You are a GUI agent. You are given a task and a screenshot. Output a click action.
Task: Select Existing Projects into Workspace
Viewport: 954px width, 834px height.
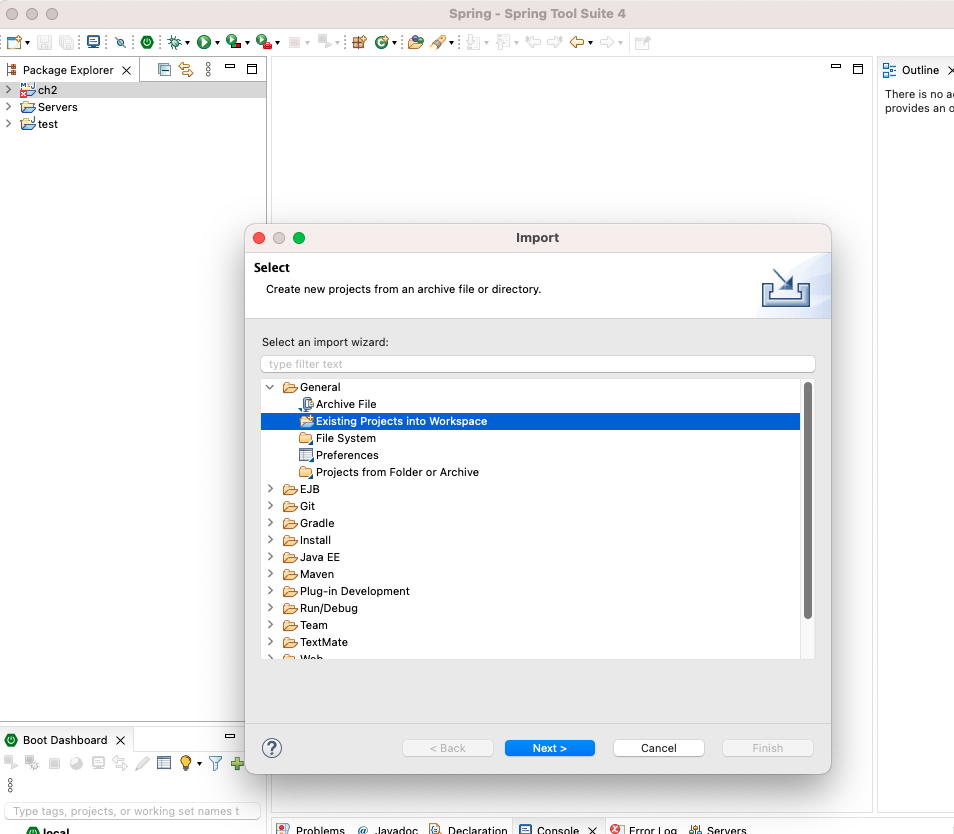(530, 421)
